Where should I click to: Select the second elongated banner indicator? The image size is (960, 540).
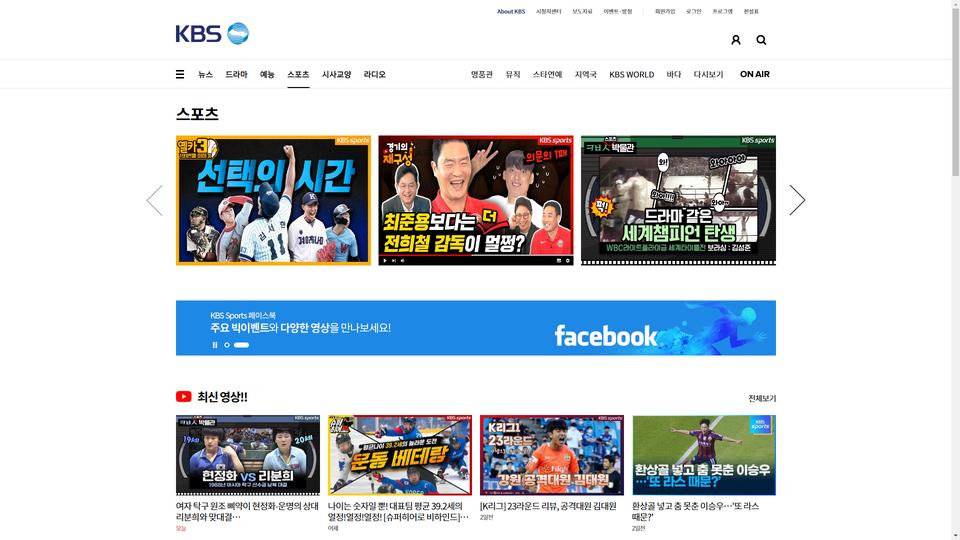(241, 345)
